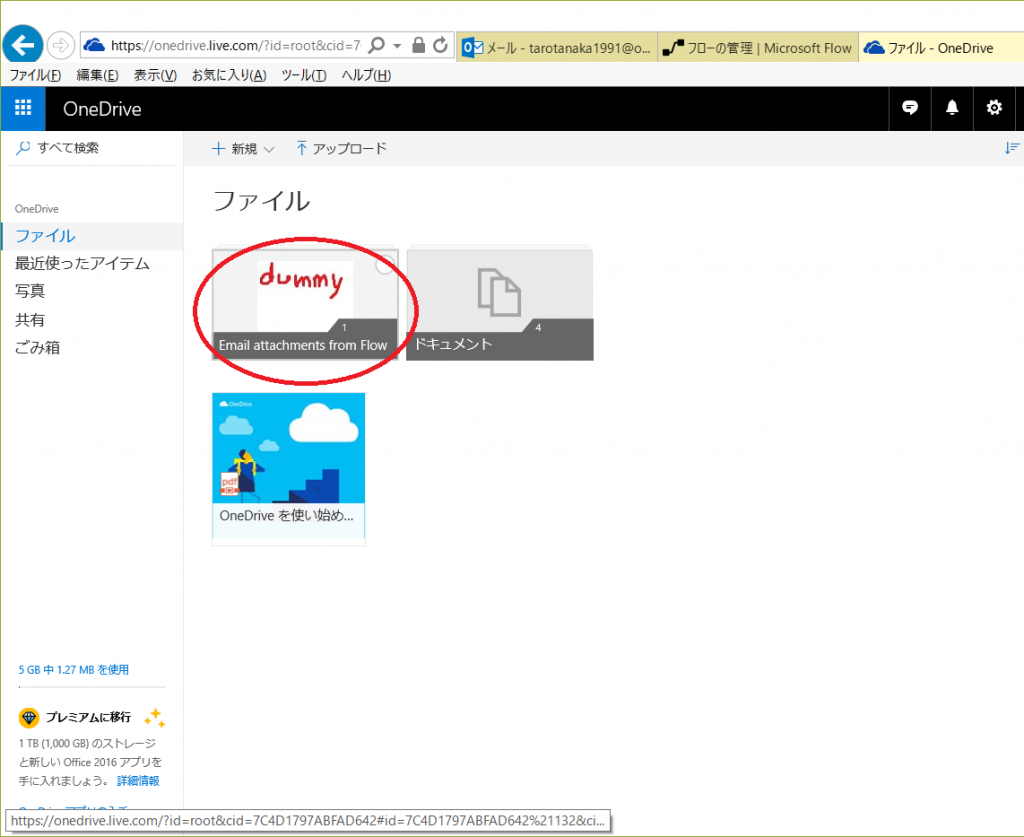This screenshot has width=1024, height=837.
Task: Open the ツール(T) menu
Action: (304, 75)
